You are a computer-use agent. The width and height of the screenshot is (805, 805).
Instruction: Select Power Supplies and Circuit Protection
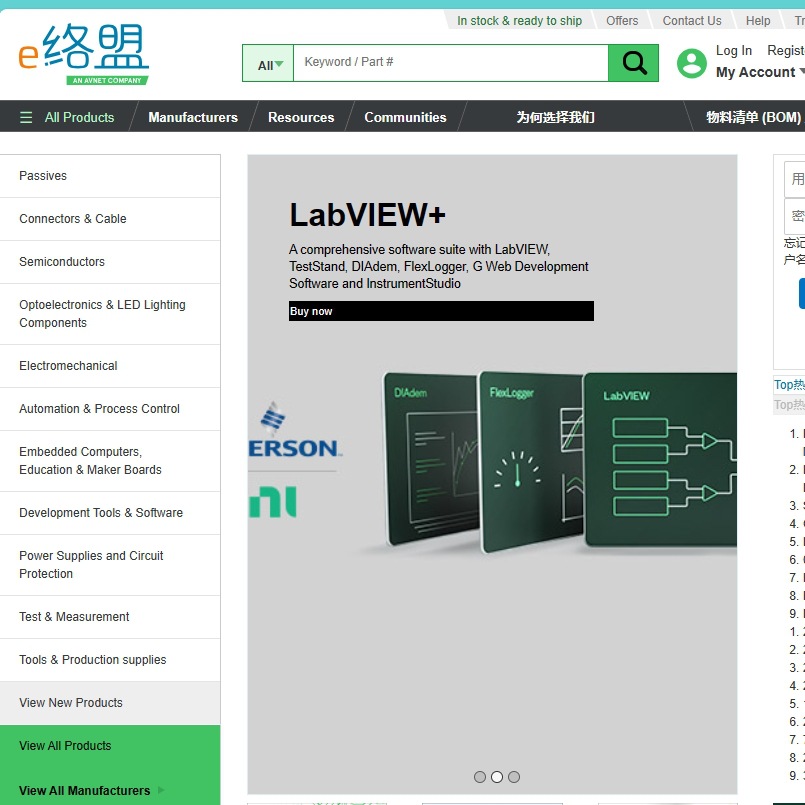pos(110,565)
